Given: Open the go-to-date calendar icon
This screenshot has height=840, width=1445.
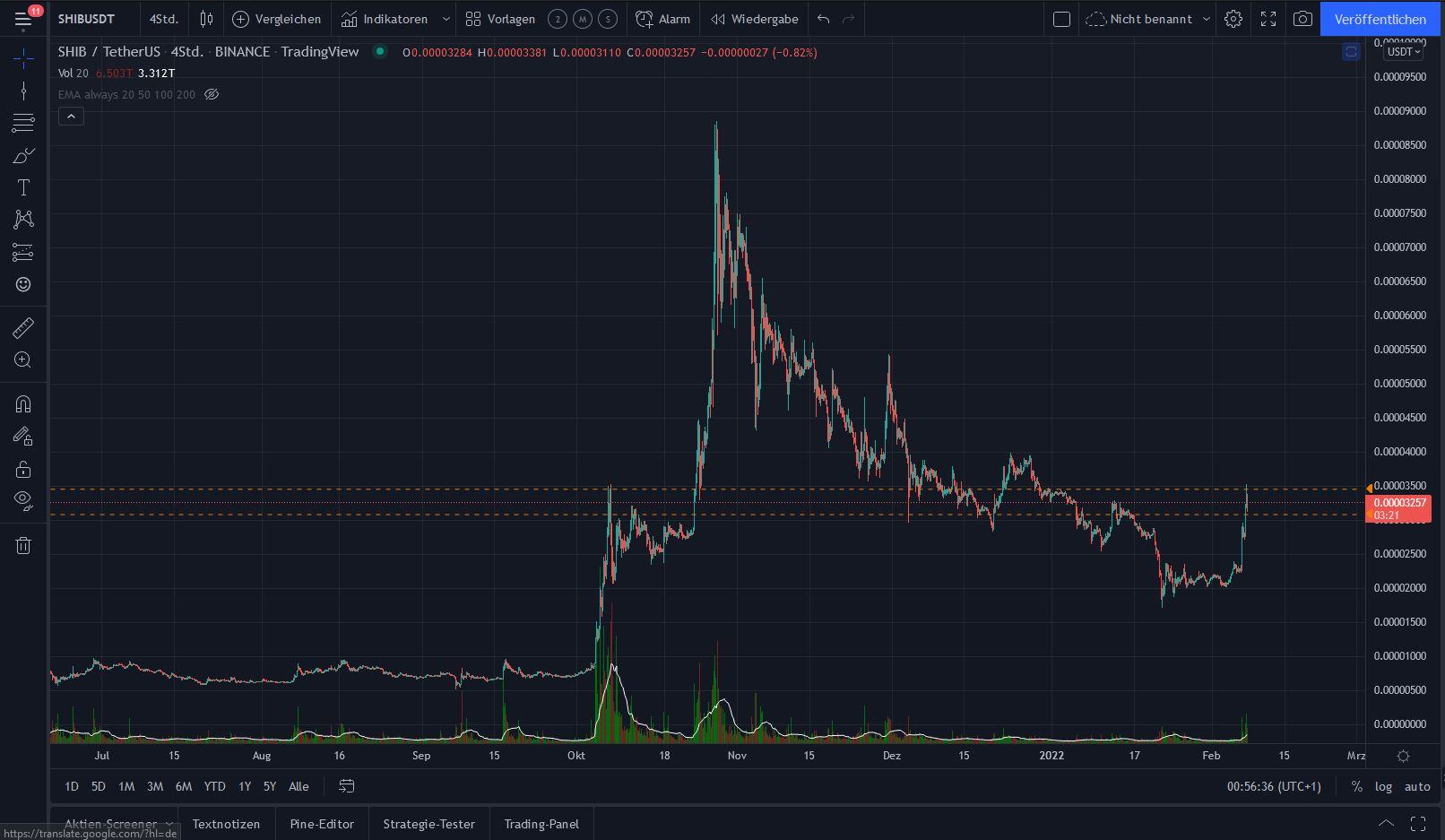Looking at the screenshot, I should [x=347, y=786].
